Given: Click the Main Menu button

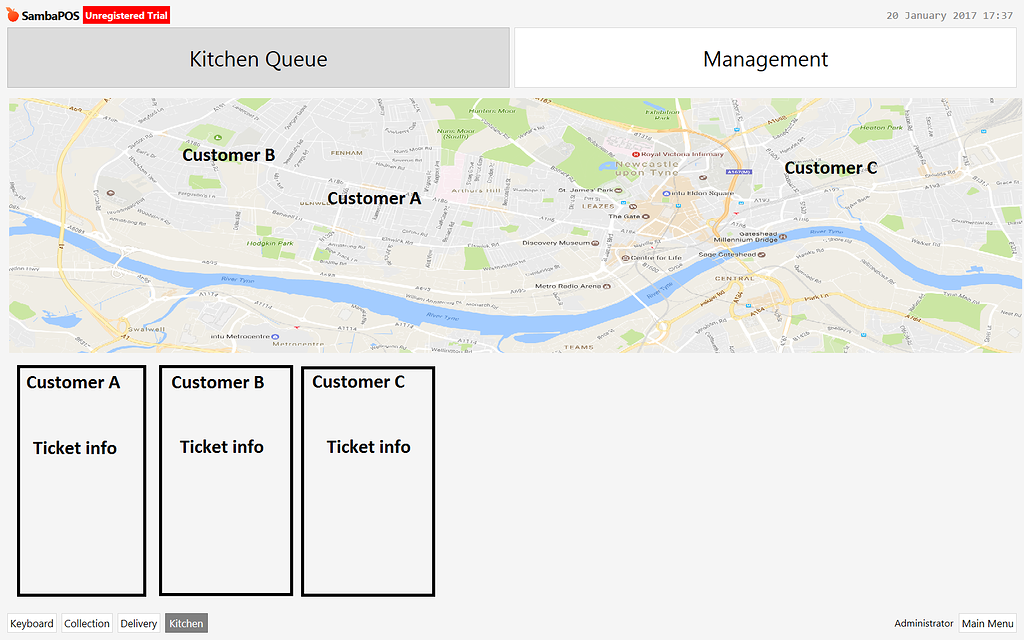Looking at the screenshot, I should coord(987,622).
